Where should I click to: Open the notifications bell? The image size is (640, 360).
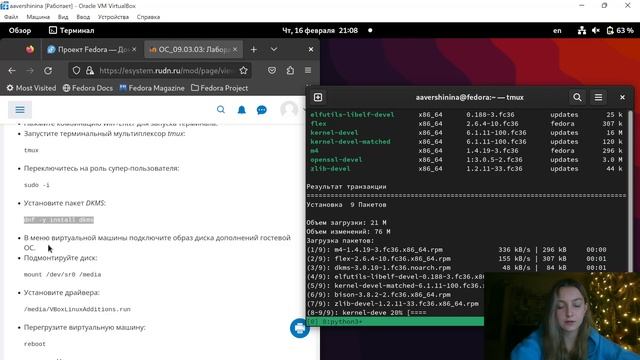tap(242, 109)
